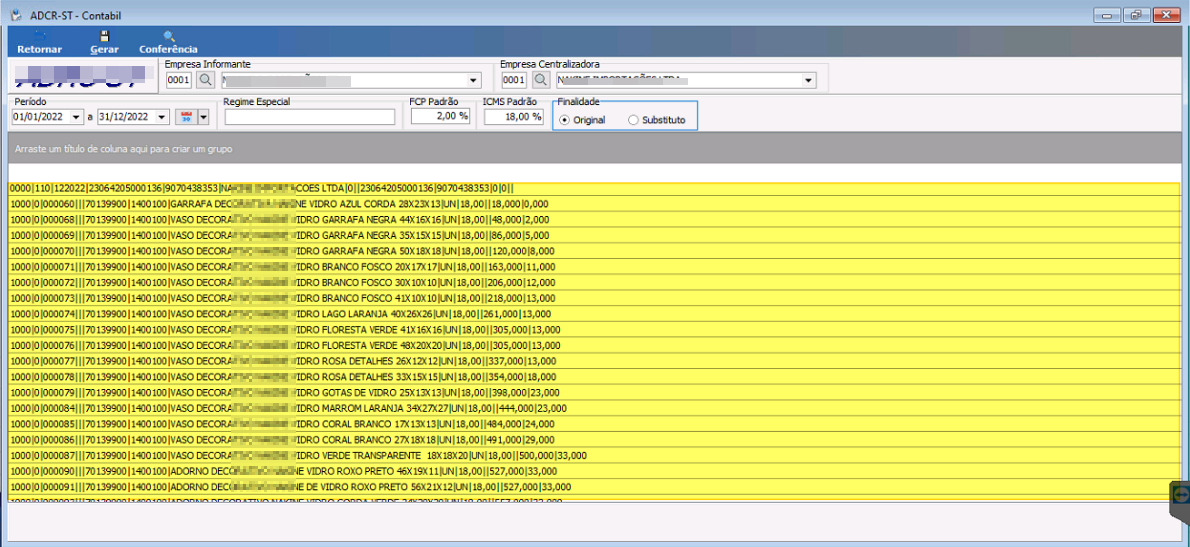Select the header row starting 0000|110|122022

pyautogui.click(x=593, y=188)
